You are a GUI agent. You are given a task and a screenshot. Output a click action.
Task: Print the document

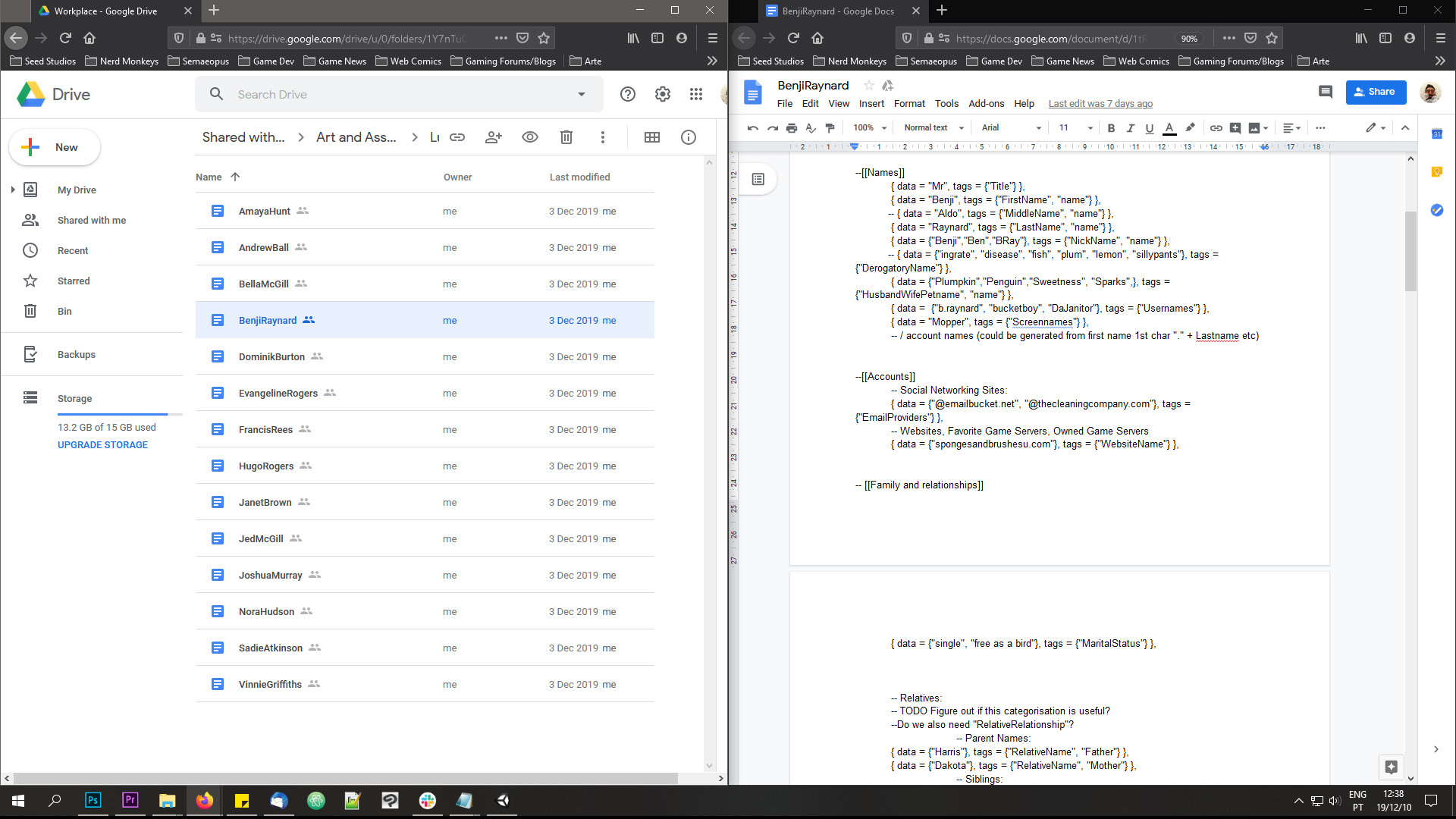(792, 128)
